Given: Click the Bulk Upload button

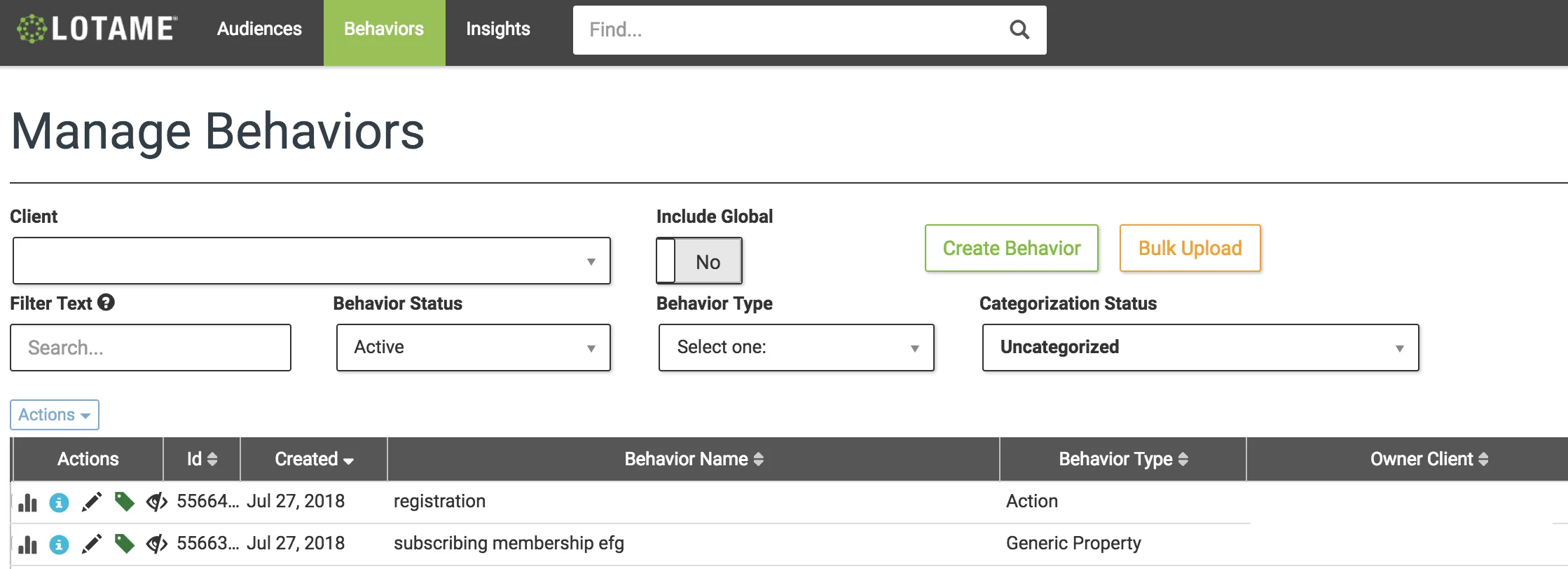Looking at the screenshot, I should coord(1190,248).
